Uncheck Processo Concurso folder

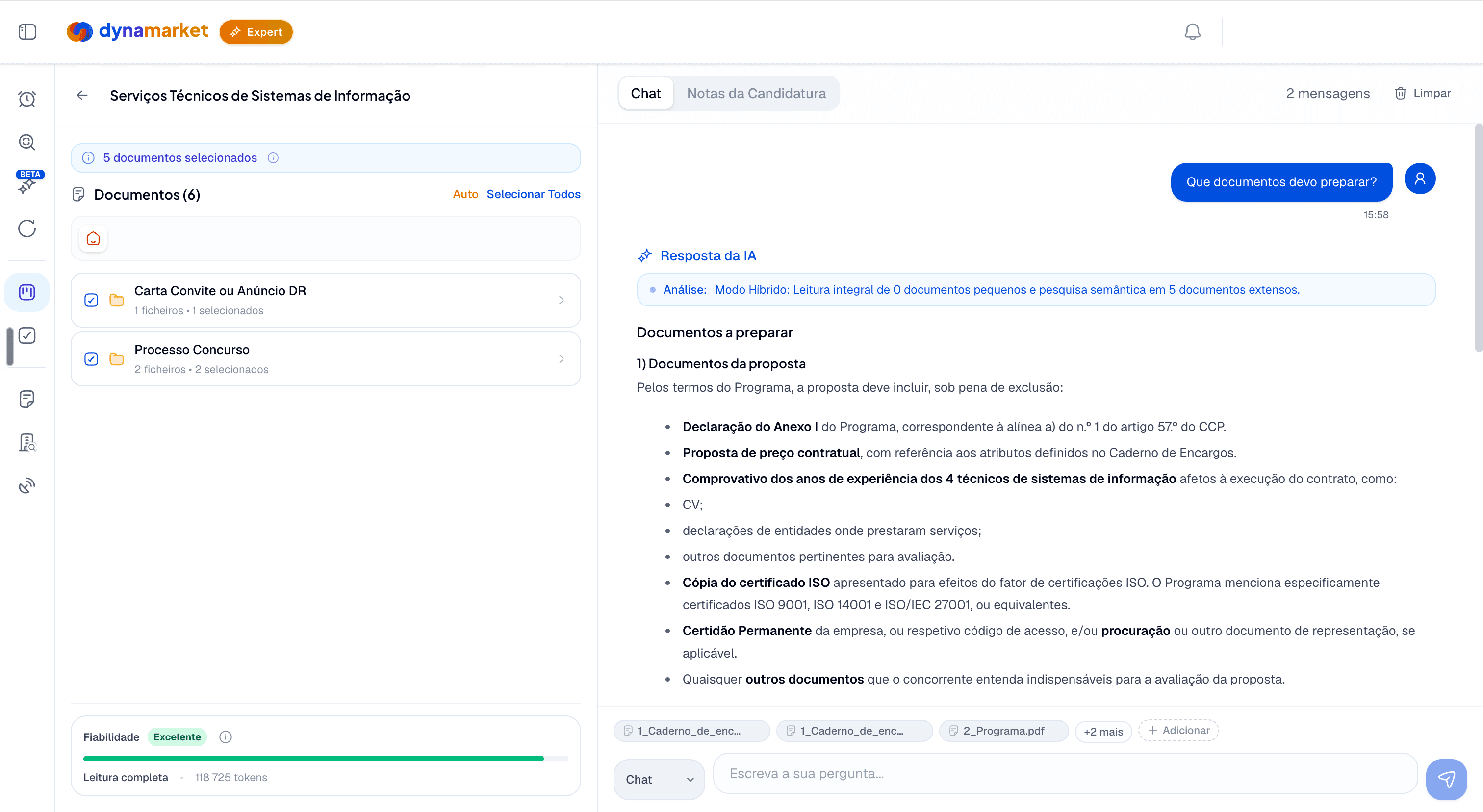[91, 359]
